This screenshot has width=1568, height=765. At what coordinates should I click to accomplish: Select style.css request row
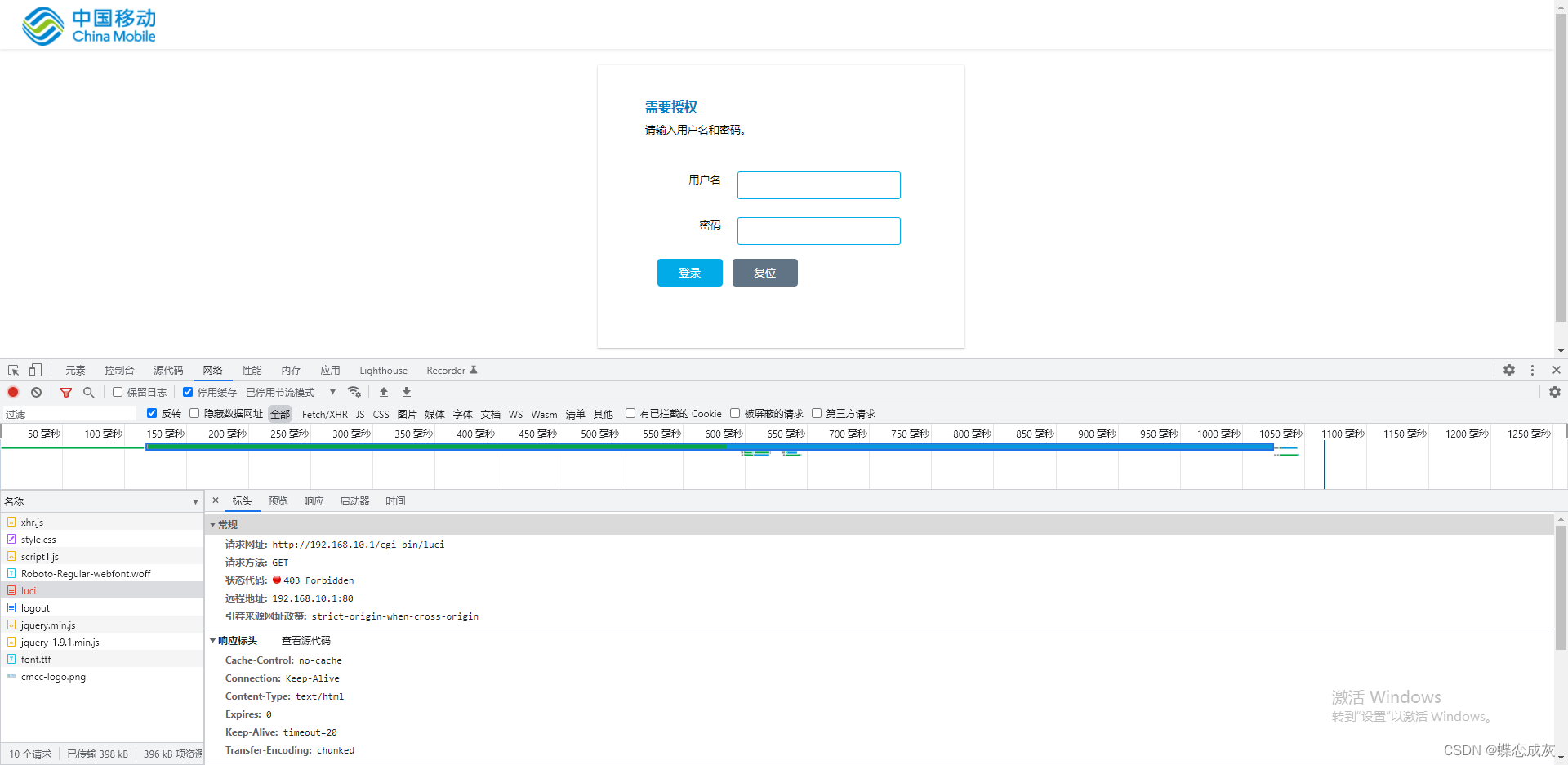click(x=102, y=539)
